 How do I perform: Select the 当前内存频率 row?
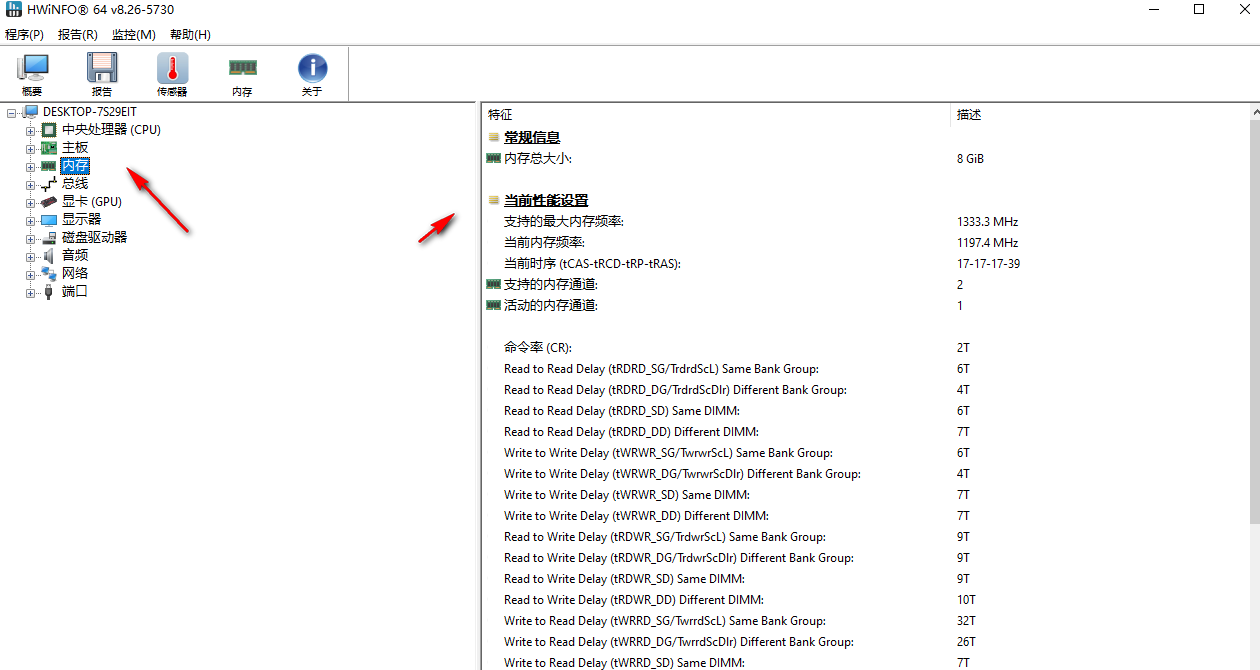(x=544, y=243)
